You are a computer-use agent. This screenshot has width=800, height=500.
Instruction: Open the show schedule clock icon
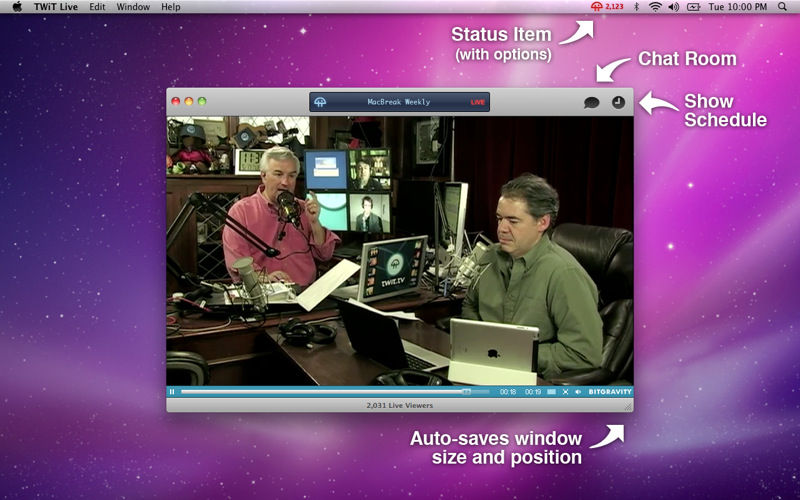point(618,102)
